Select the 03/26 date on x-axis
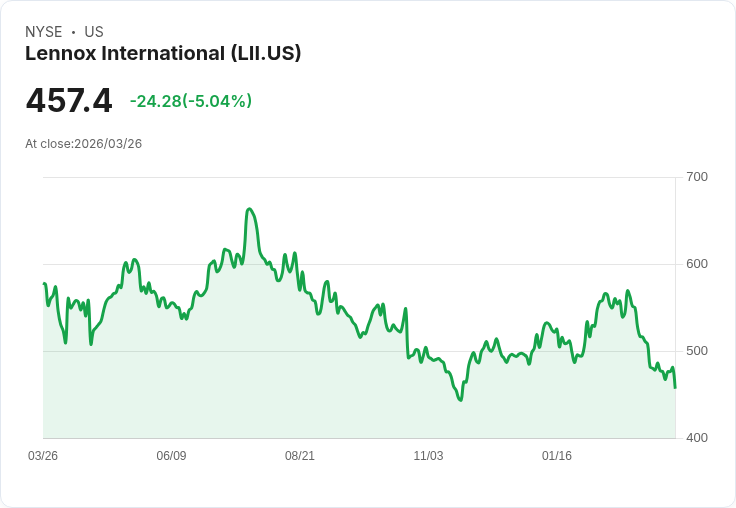Screen dimensions: 736x508 point(43,456)
